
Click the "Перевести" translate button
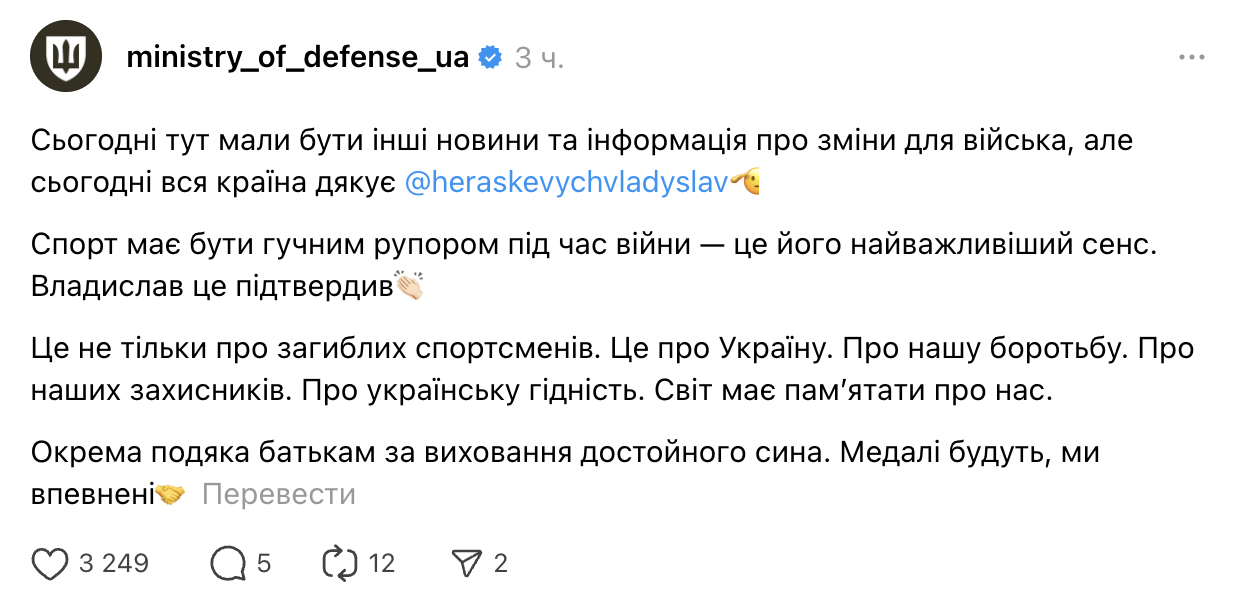pyautogui.click(x=279, y=494)
